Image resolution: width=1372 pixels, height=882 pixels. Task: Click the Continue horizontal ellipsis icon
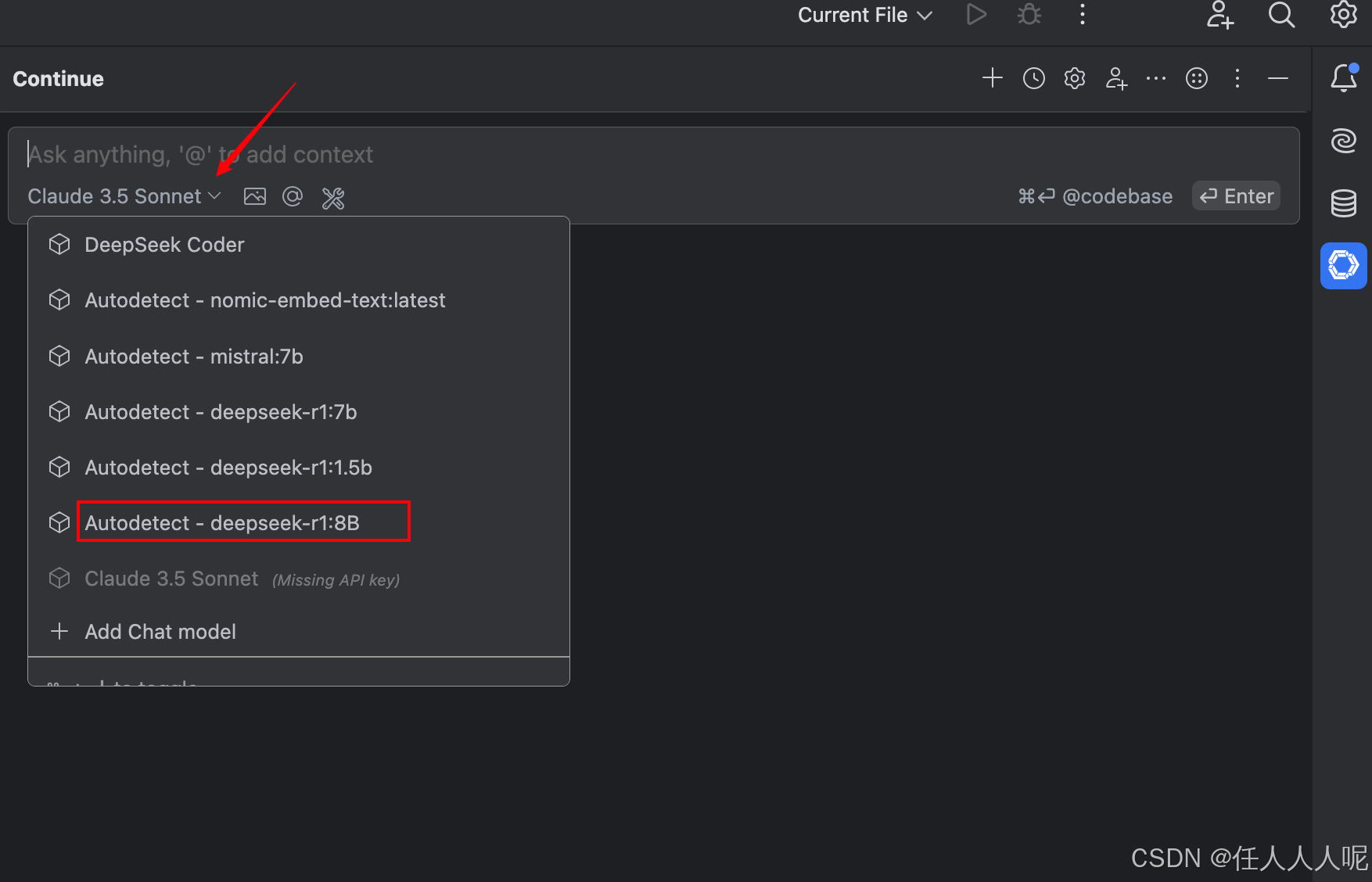pos(1156,78)
